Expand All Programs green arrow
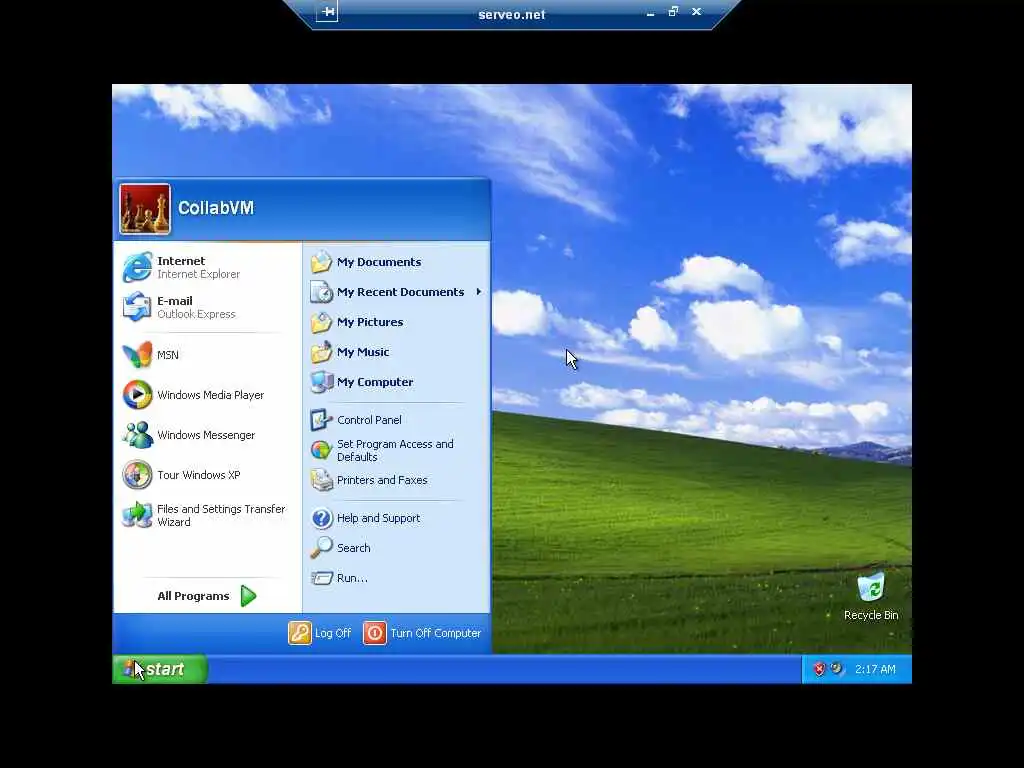This screenshot has width=1024, height=768. pos(248,596)
